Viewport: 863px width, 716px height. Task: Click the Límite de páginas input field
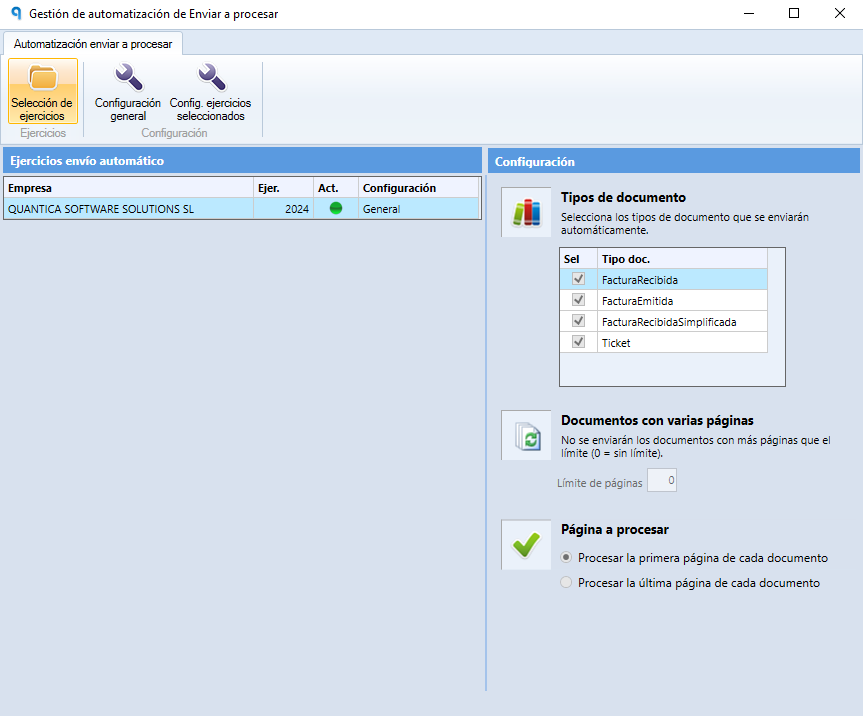[662, 480]
